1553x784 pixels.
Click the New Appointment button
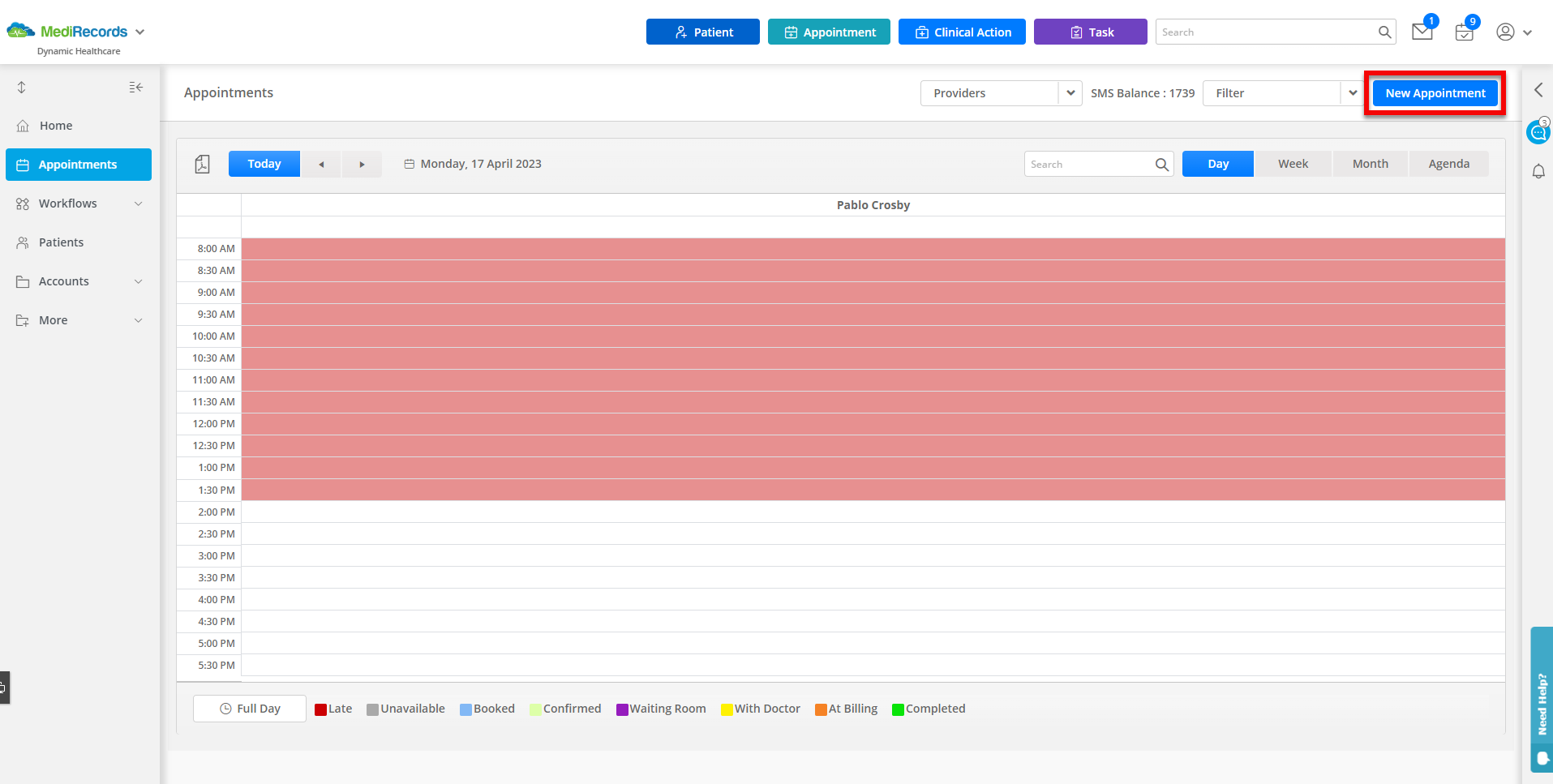(1435, 93)
